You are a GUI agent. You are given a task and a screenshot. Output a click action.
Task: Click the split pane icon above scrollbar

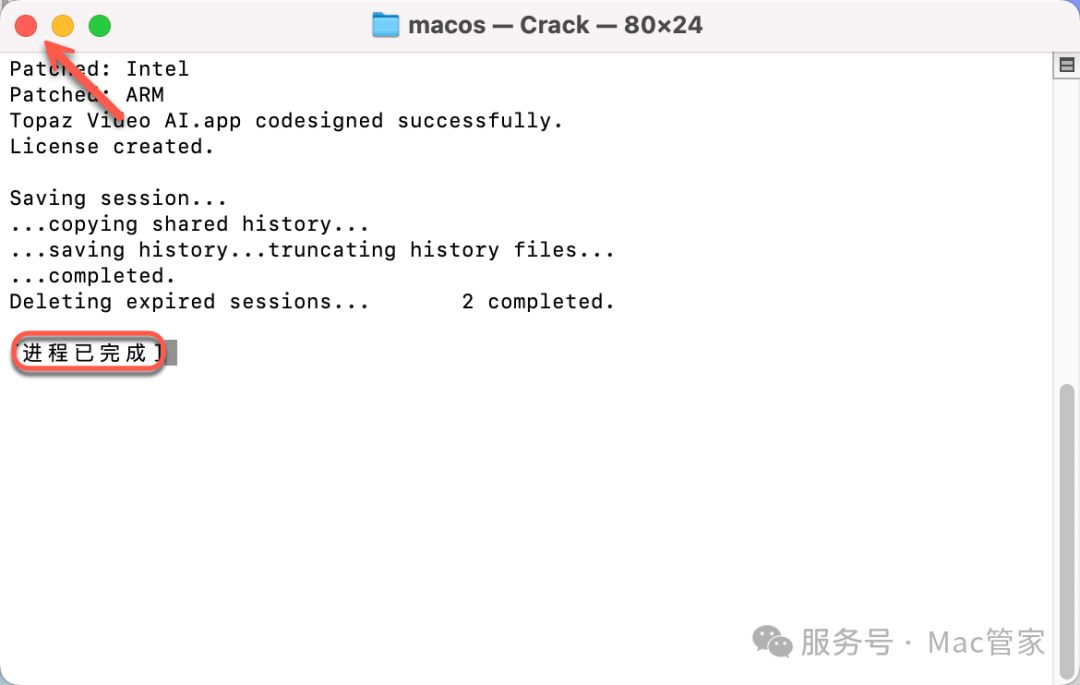coord(1066,66)
